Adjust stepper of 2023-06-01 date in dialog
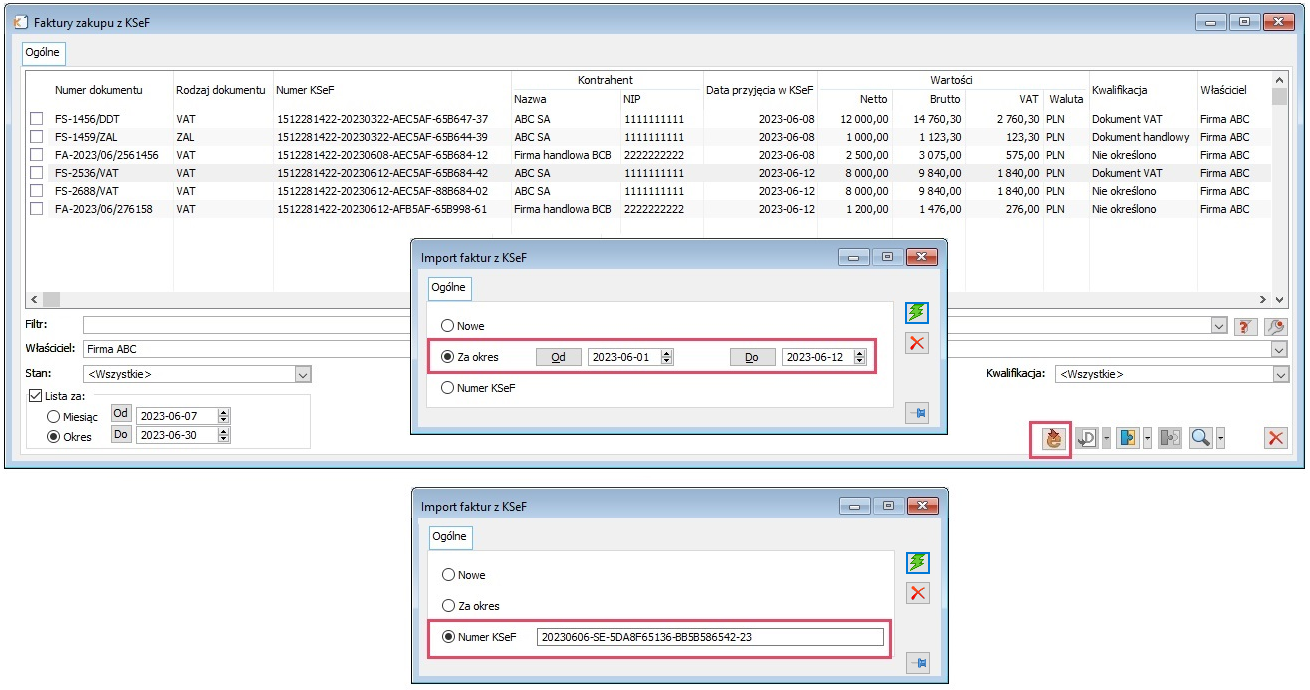The height and width of the screenshot is (690, 1310). pyautogui.click(x=667, y=357)
